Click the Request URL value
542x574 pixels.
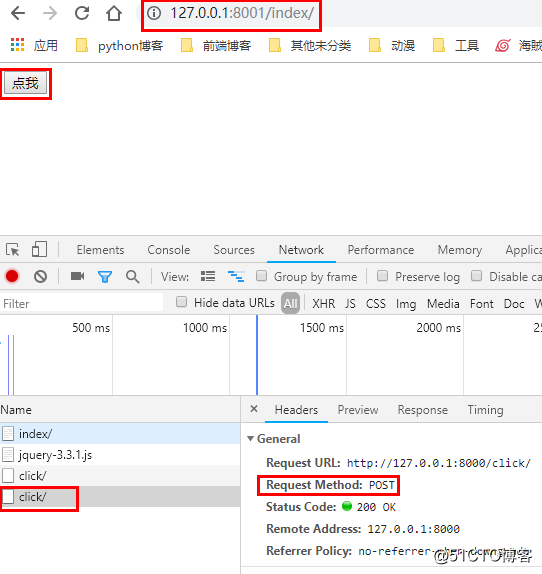(x=438, y=463)
